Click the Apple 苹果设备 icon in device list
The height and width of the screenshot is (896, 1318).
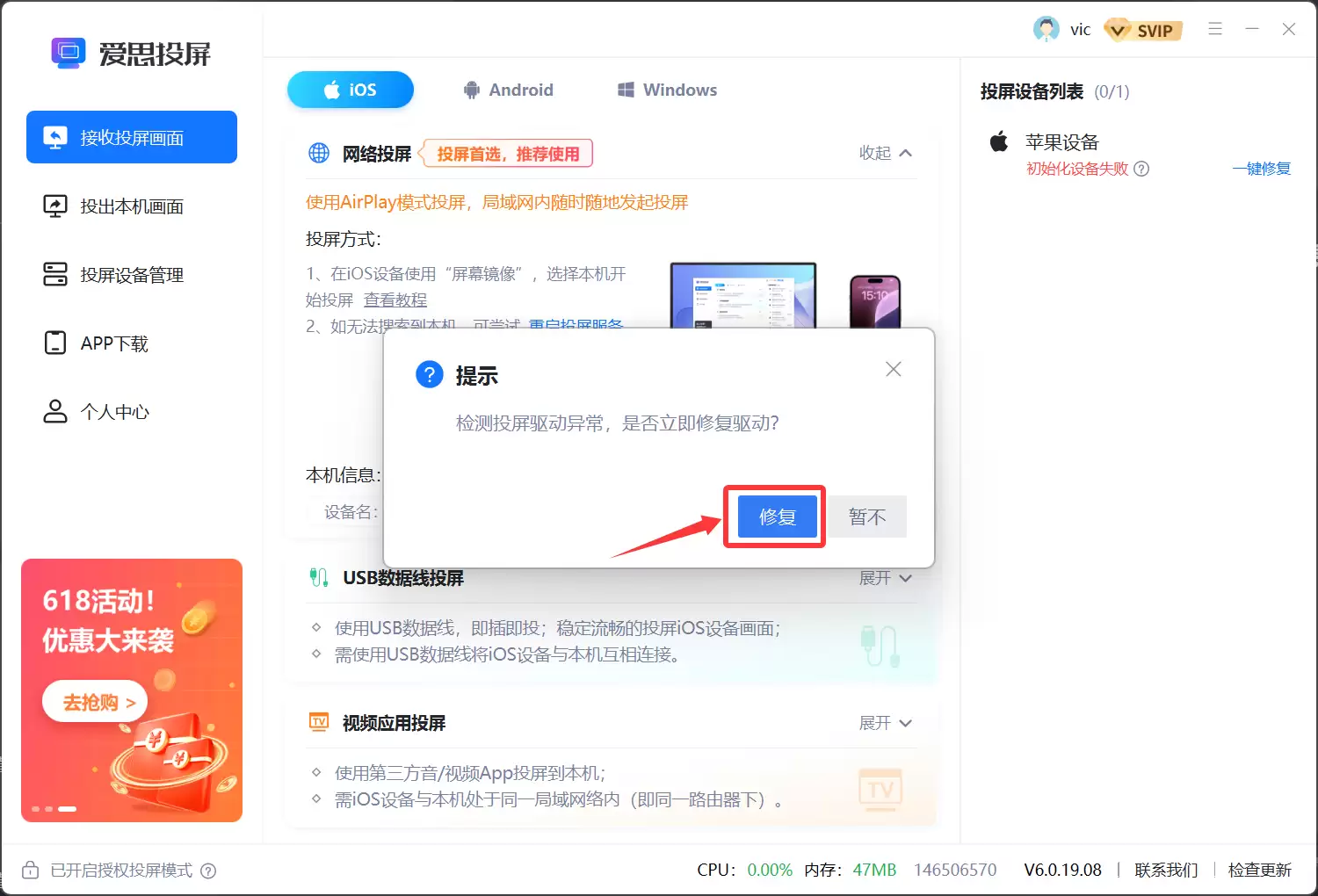pyautogui.click(x=998, y=141)
